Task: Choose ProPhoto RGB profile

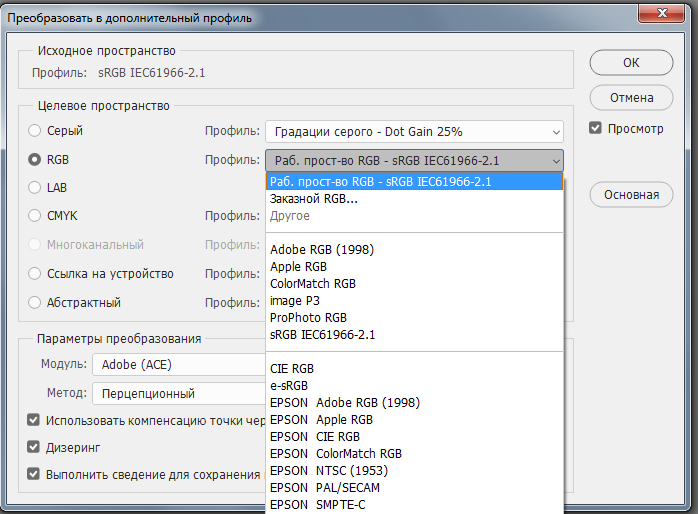Action: 414,318
